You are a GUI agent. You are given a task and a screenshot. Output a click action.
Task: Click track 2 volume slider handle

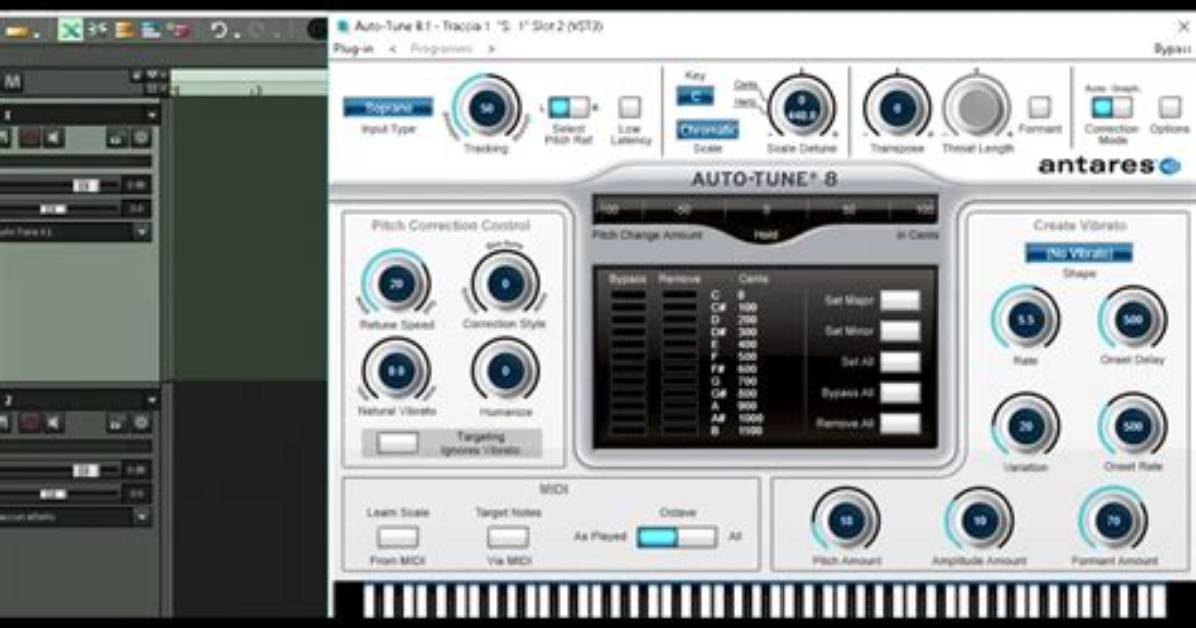click(x=85, y=471)
